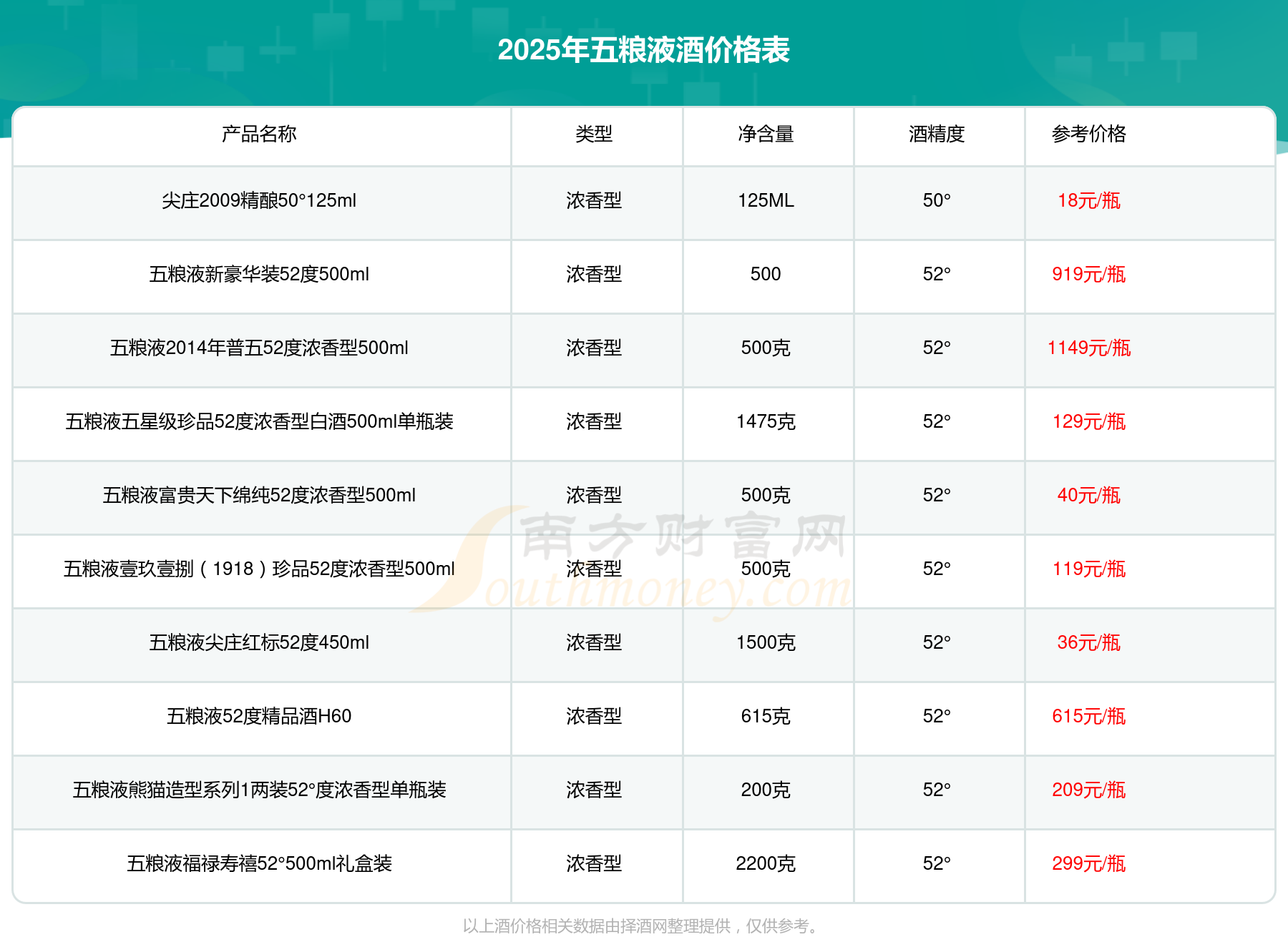Click the title 2025年五粮液酒价格表
The image size is (1288, 937).
point(643,50)
